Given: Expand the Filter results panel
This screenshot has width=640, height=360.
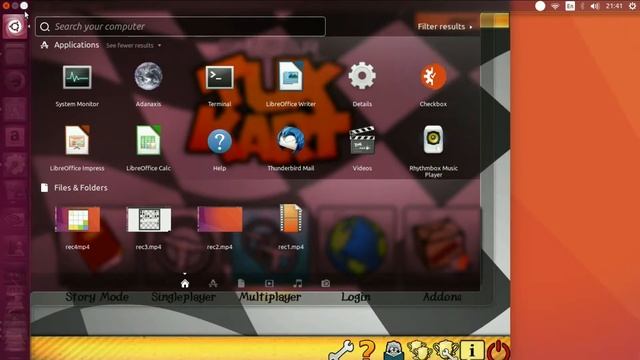Looking at the screenshot, I should 445,27.
